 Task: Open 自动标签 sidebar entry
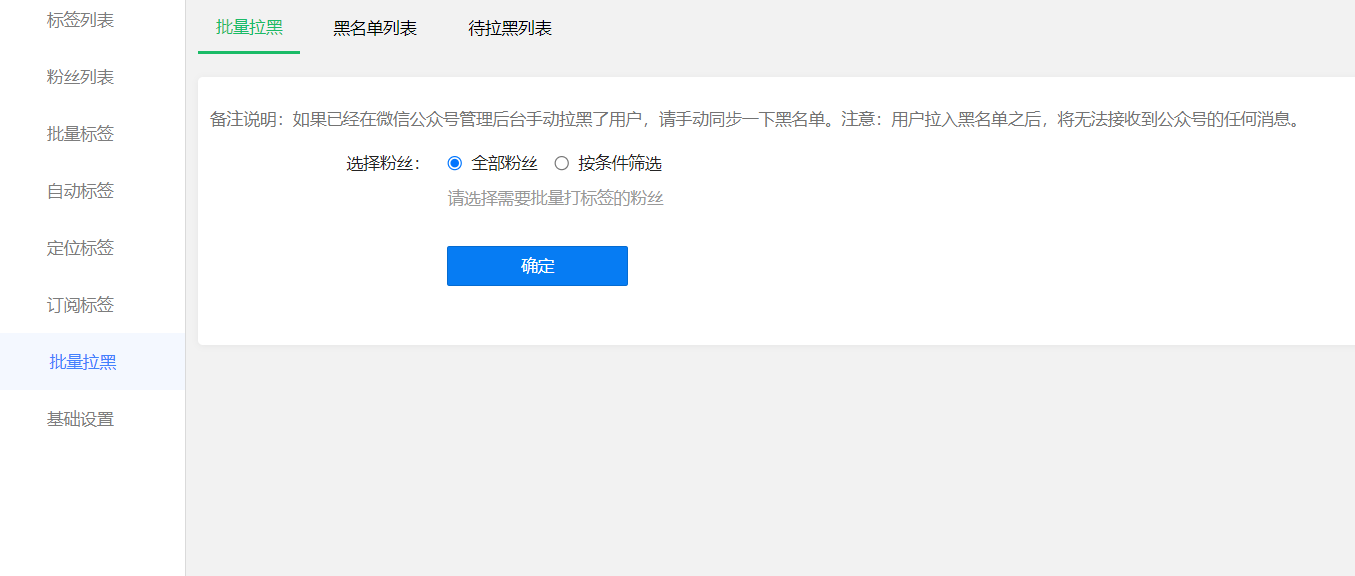pos(80,191)
